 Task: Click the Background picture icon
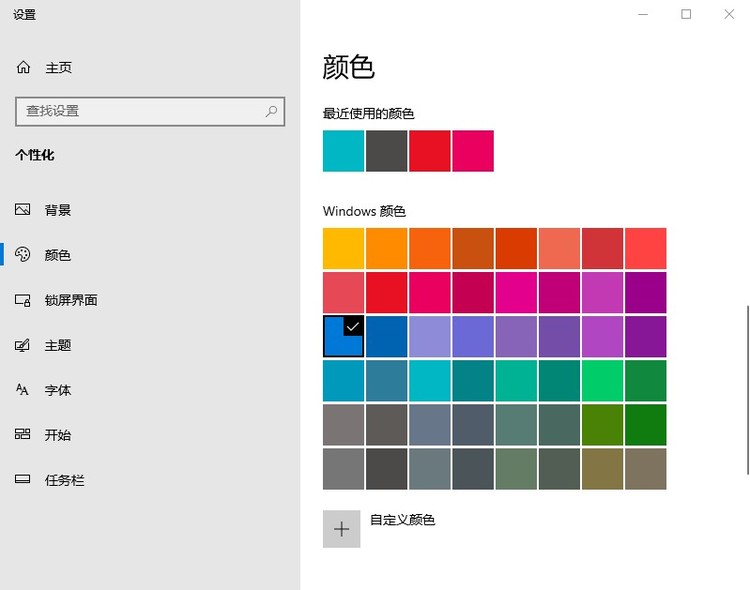[x=23, y=210]
